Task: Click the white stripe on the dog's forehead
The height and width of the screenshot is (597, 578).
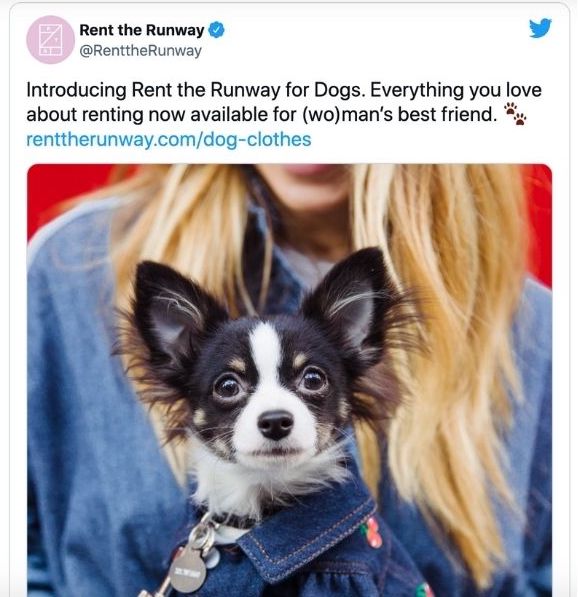Action: tap(266, 348)
